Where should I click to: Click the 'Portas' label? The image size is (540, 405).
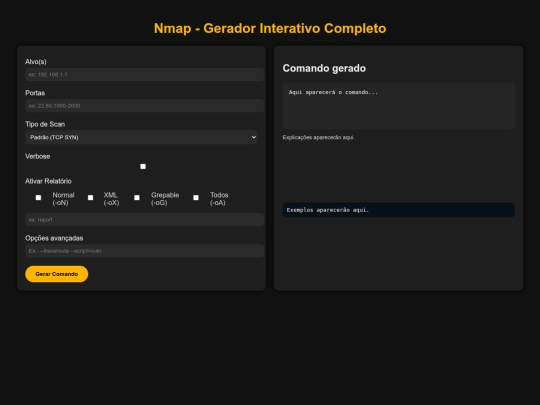pos(35,93)
